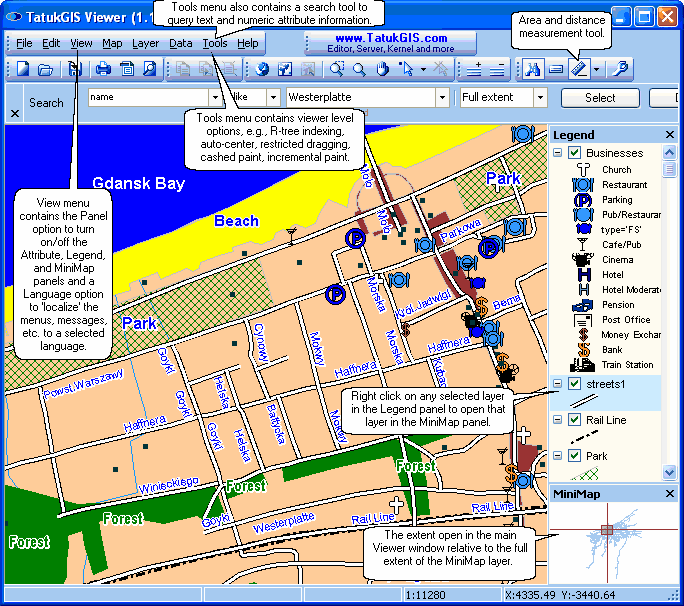Select the magnifier zoom tool

pyautogui.click(x=359, y=69)
